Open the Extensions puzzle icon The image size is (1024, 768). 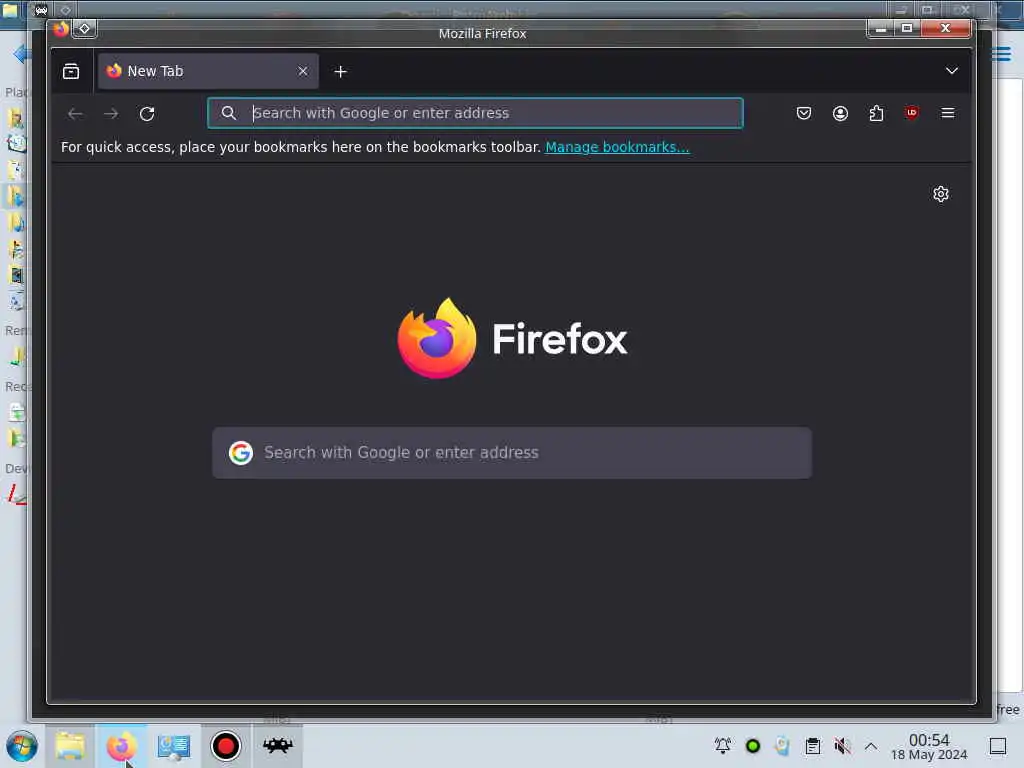[x=876, y=113]
